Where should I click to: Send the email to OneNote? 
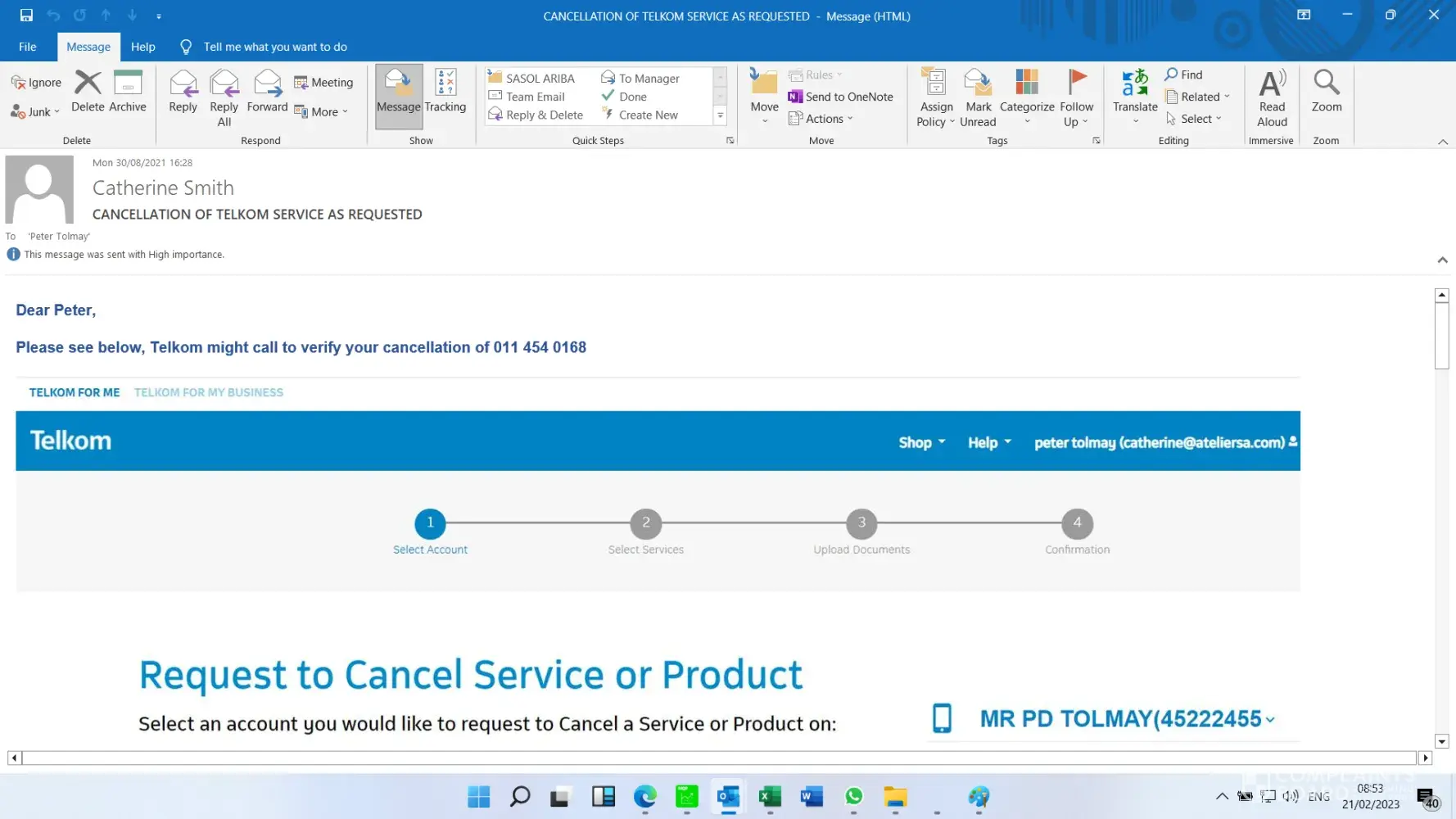coord(841,97)
